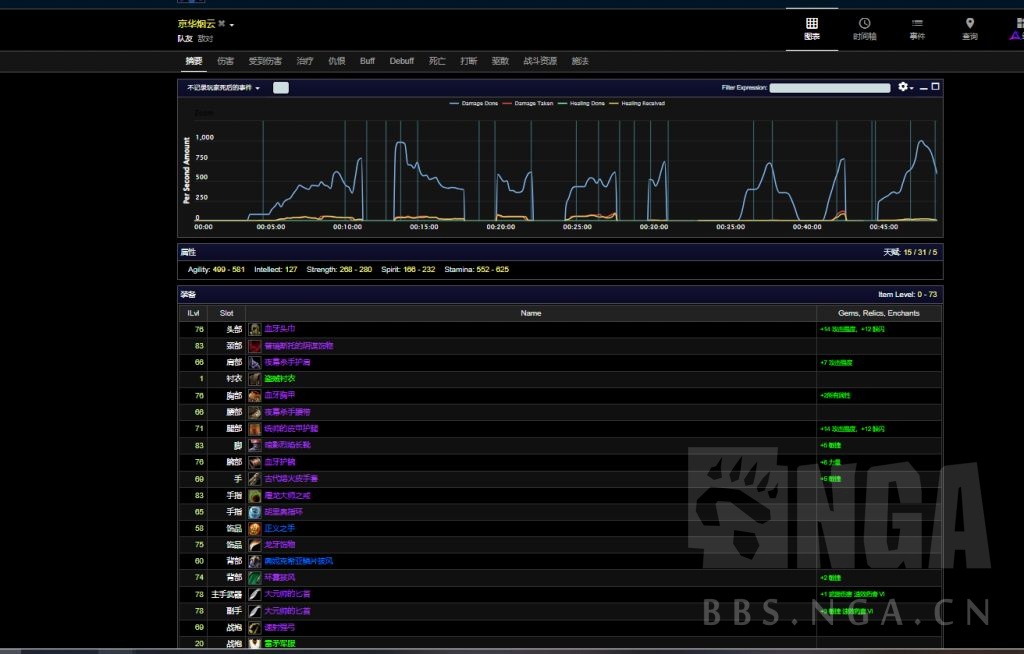
Task: Click the 血牙头巾 head item icon
Action: [x=256, y=329]
